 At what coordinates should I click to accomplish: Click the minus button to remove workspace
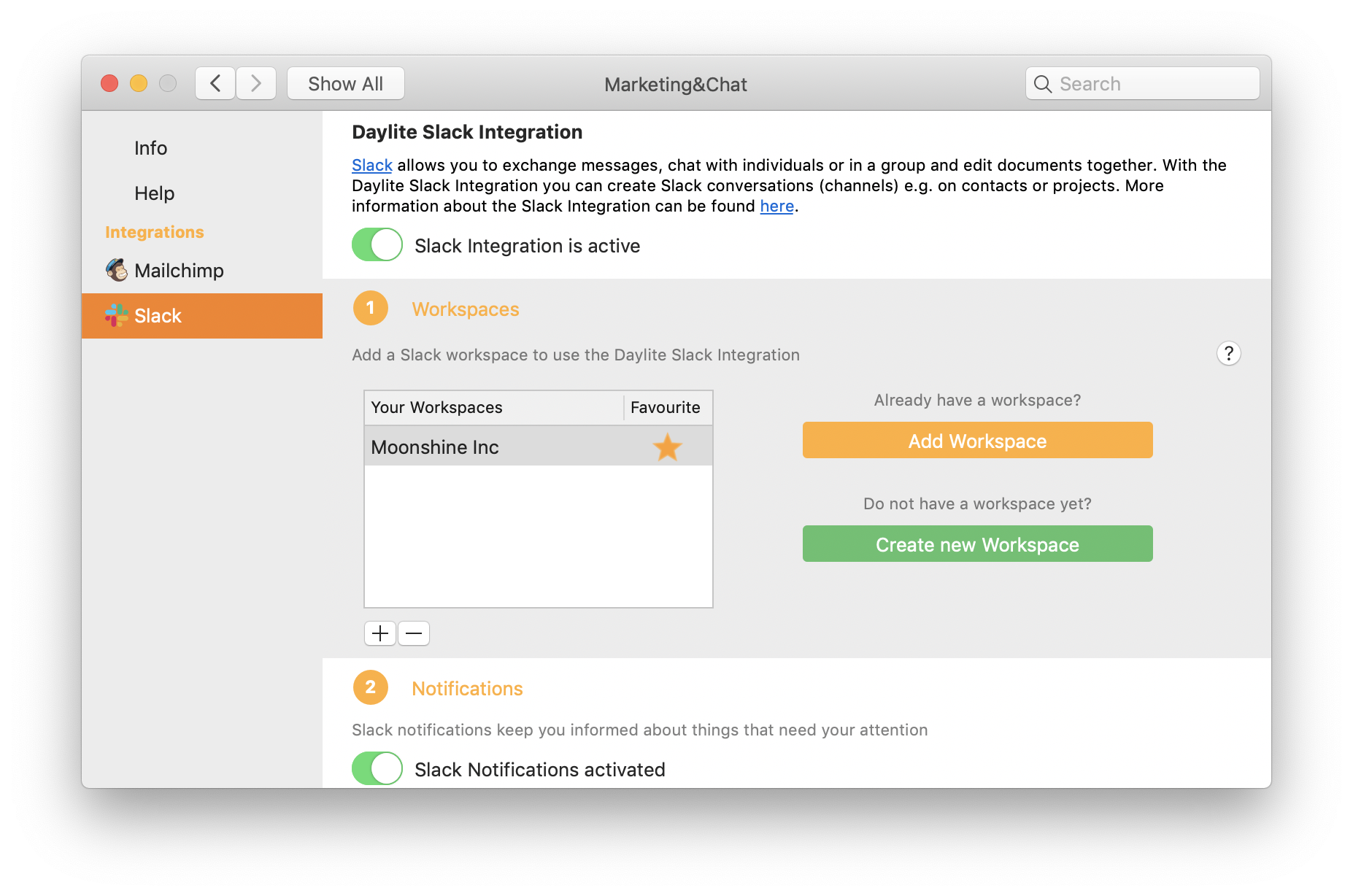click(414, 633)
